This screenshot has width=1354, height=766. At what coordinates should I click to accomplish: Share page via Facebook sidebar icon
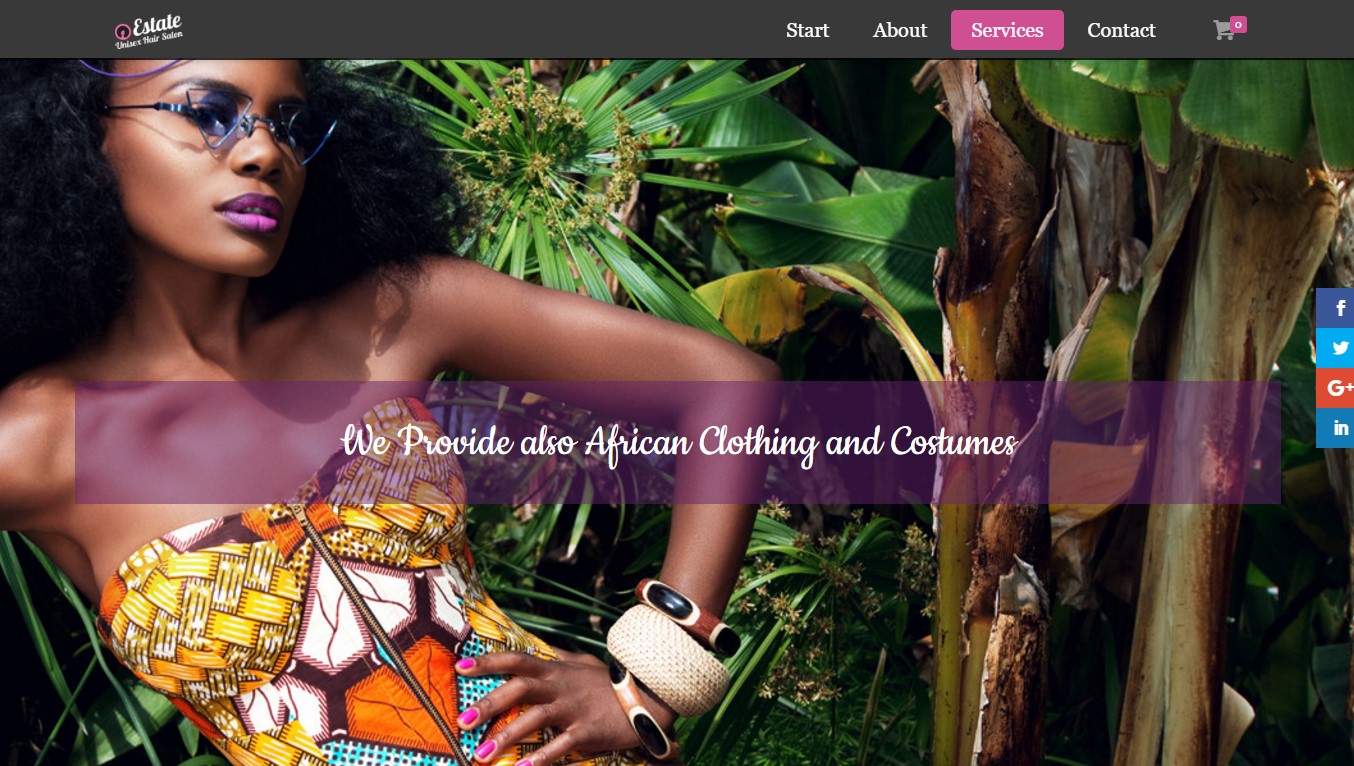(x=1335, y=308)
